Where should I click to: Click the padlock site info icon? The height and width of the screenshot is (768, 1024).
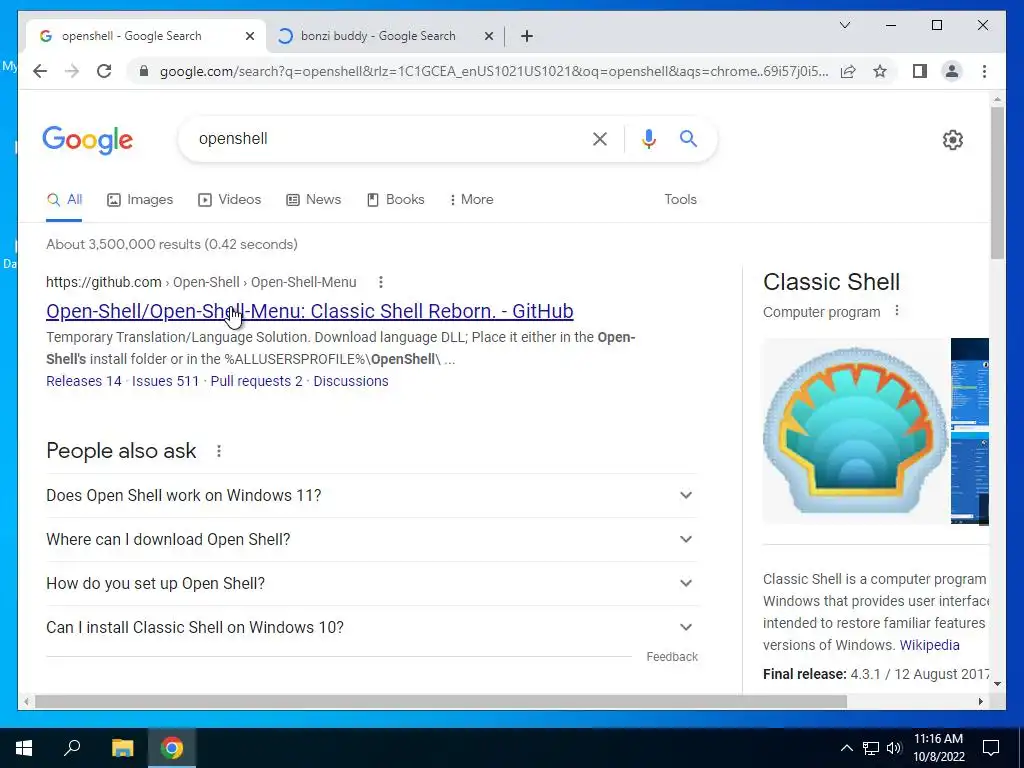[x=144, y=71]
